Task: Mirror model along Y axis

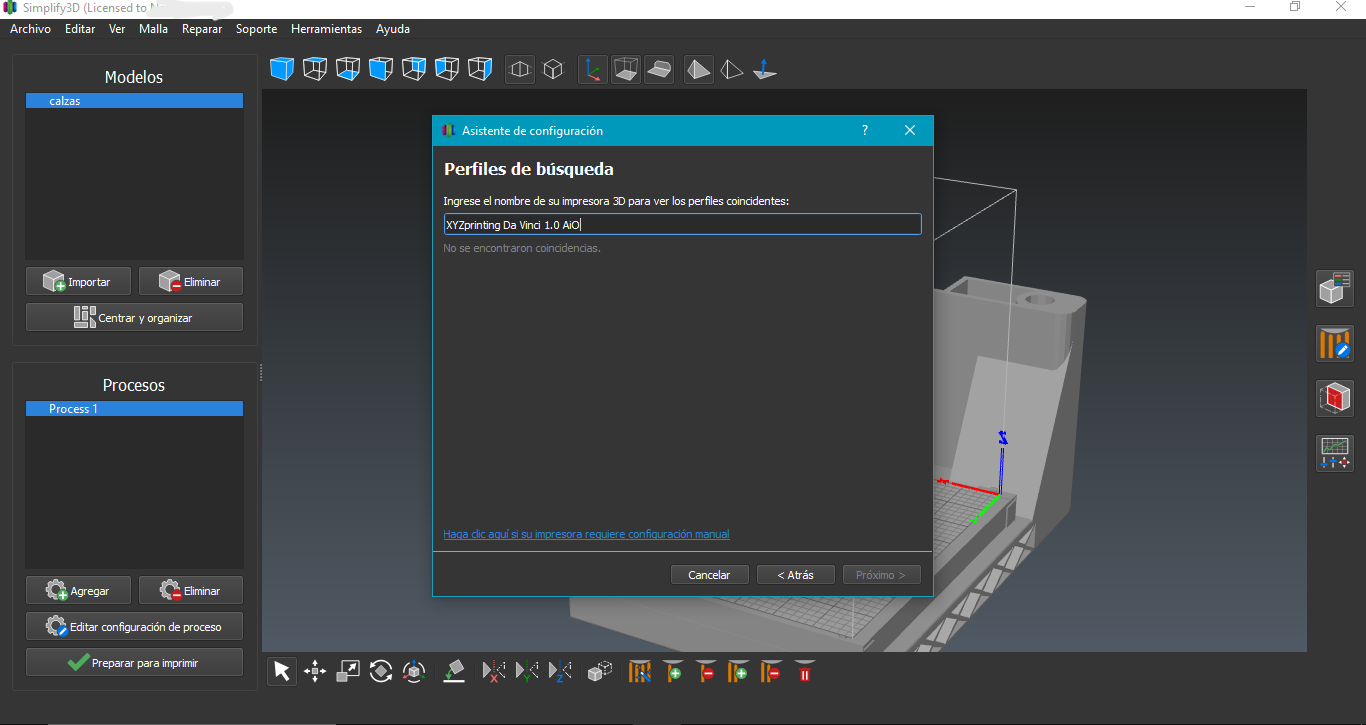Action: (x=527, y=670)
